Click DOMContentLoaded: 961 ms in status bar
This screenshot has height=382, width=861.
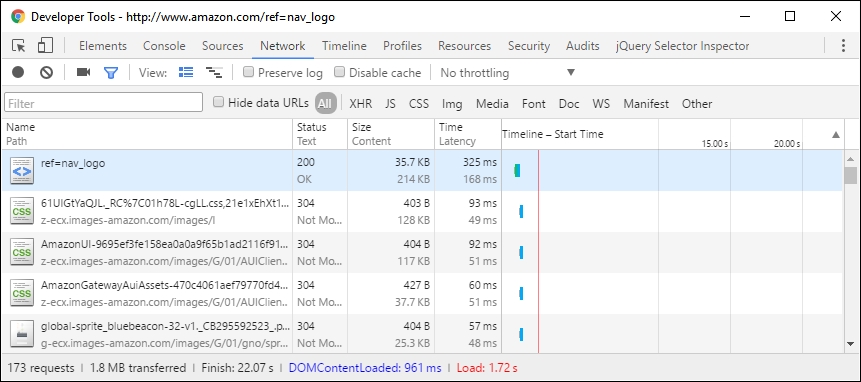(x=365, y=368)
